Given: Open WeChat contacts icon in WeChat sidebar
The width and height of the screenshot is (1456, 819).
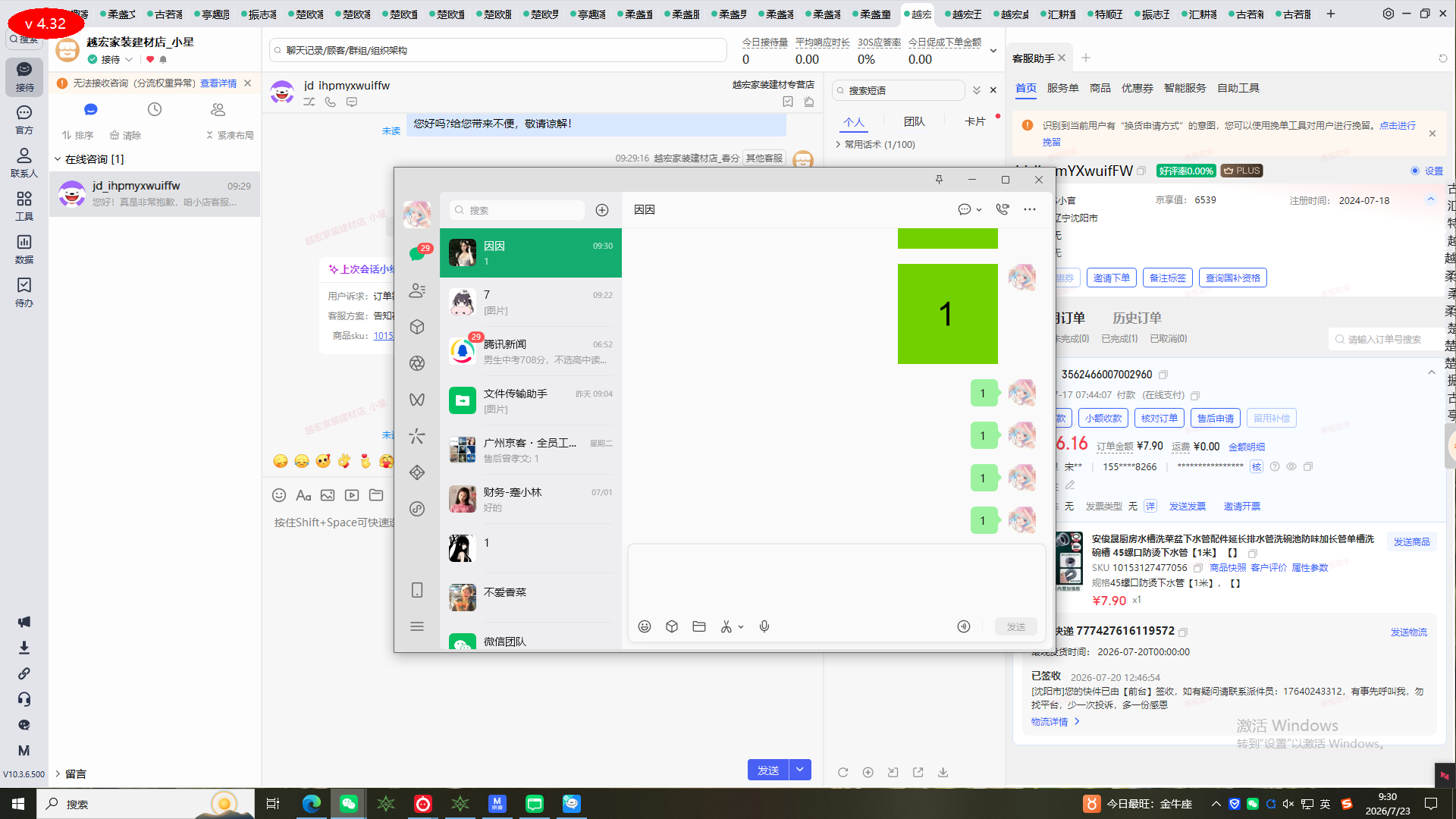Looking at the screenshot, I should click(x=417, y=290).
